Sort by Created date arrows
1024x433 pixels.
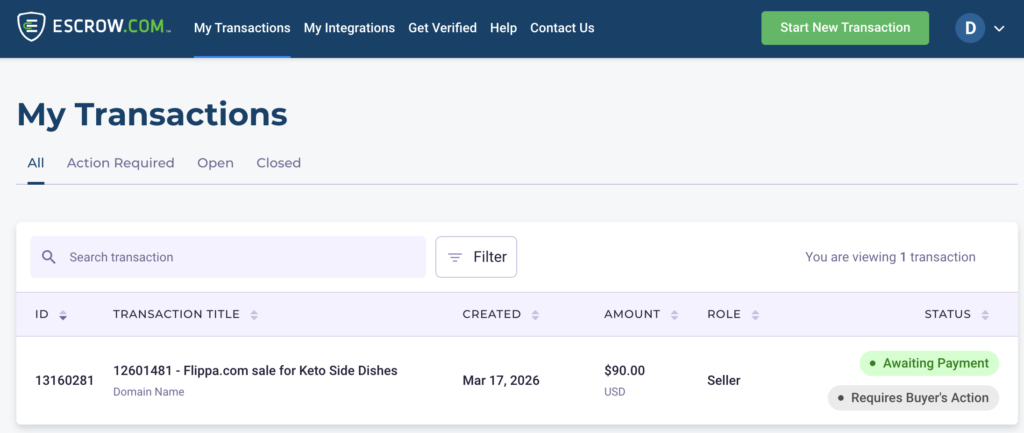point(535,315)
